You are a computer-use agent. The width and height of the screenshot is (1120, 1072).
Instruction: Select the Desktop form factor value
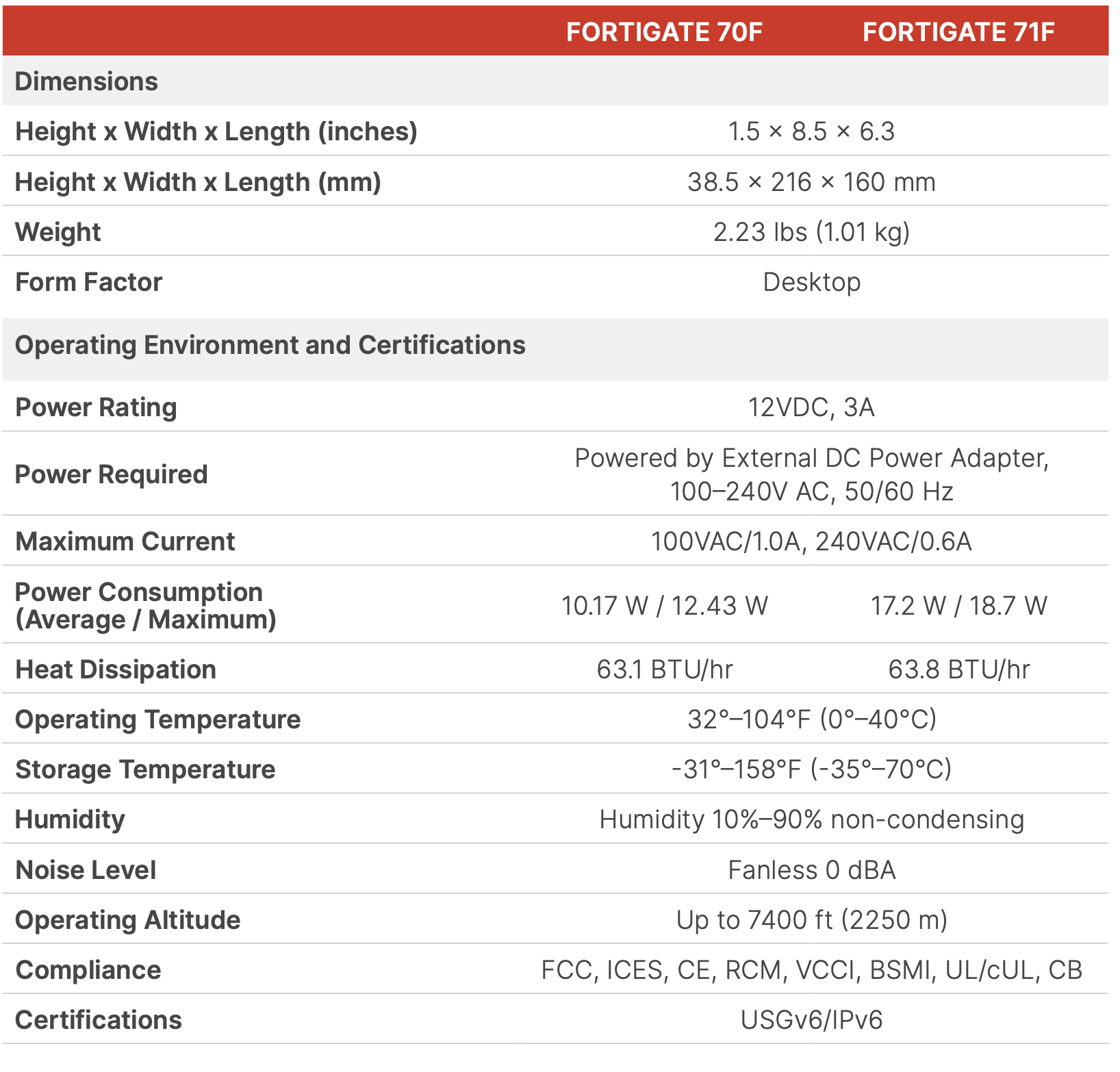tap(811, 282)
